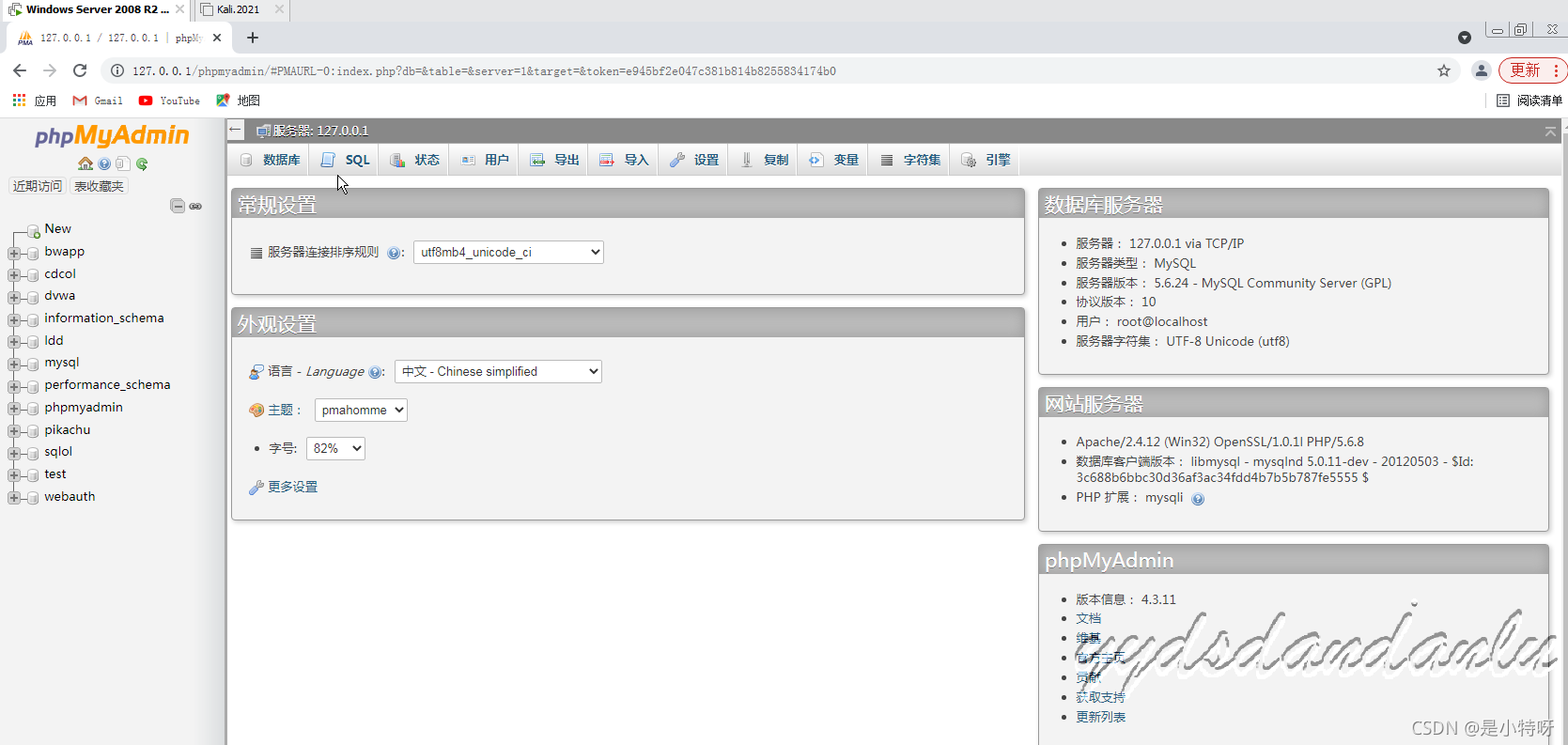Screen dimensions: 1568x745
Task: Open the 字符集 charsets tab
Action: (910, 160)
